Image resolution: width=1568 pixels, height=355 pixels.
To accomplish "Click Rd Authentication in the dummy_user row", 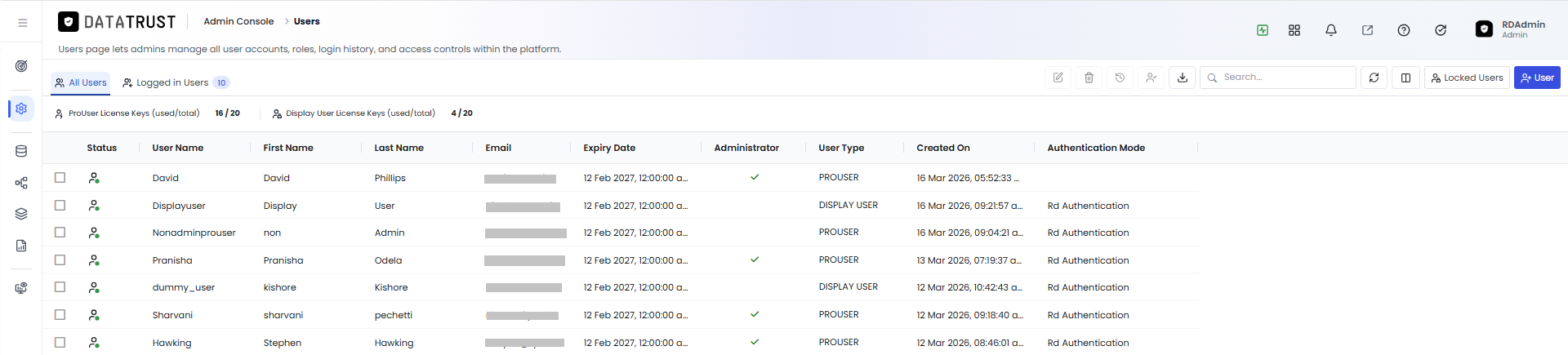I will [1088, 287].
